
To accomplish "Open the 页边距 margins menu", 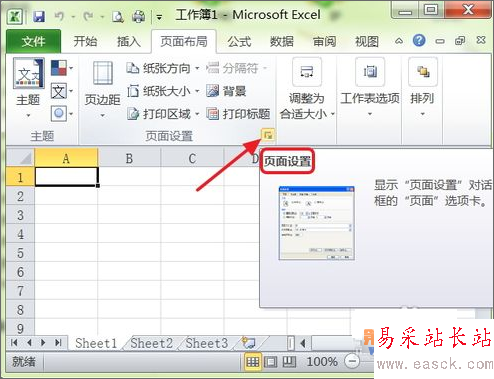I will (x=102, y=89).
